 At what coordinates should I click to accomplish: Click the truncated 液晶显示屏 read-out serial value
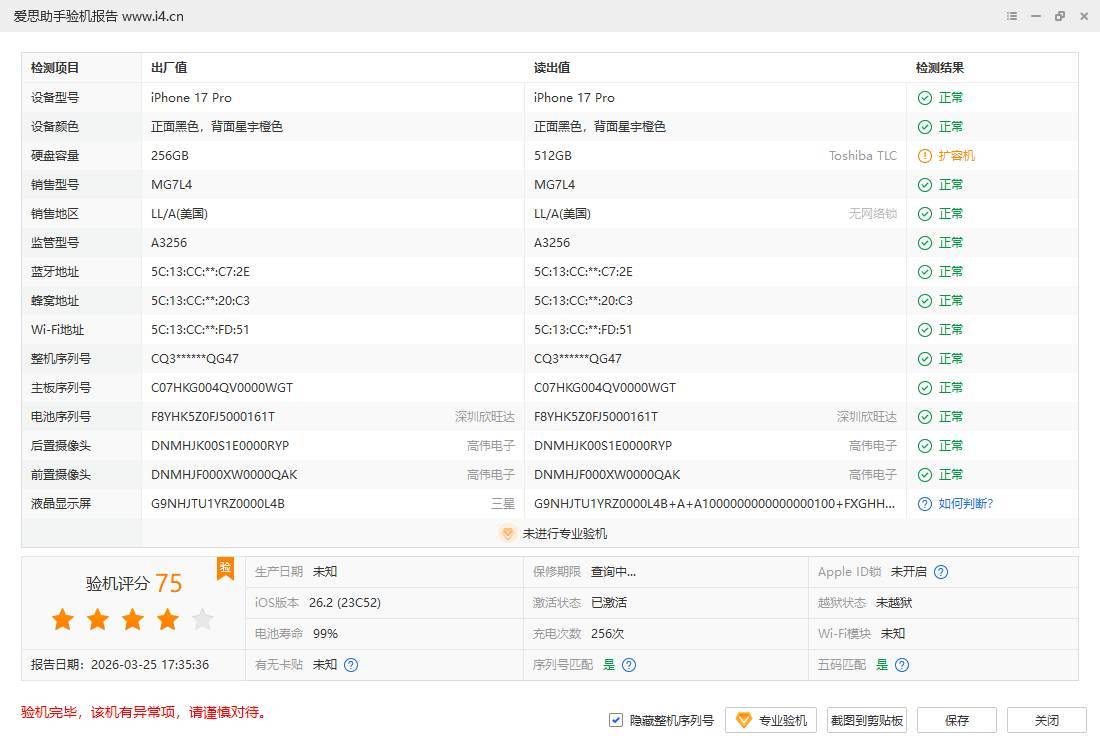click(714, 504)
